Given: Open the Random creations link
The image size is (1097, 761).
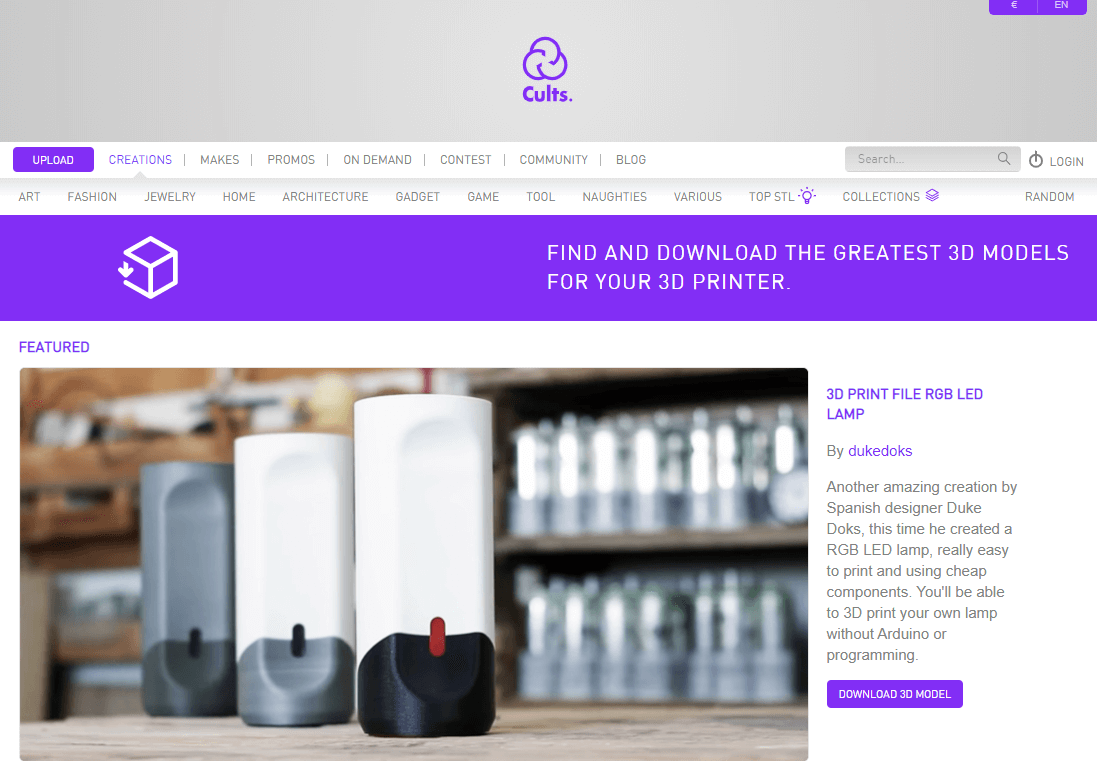Looking at the screenshot, I should tap(1049, 197).
